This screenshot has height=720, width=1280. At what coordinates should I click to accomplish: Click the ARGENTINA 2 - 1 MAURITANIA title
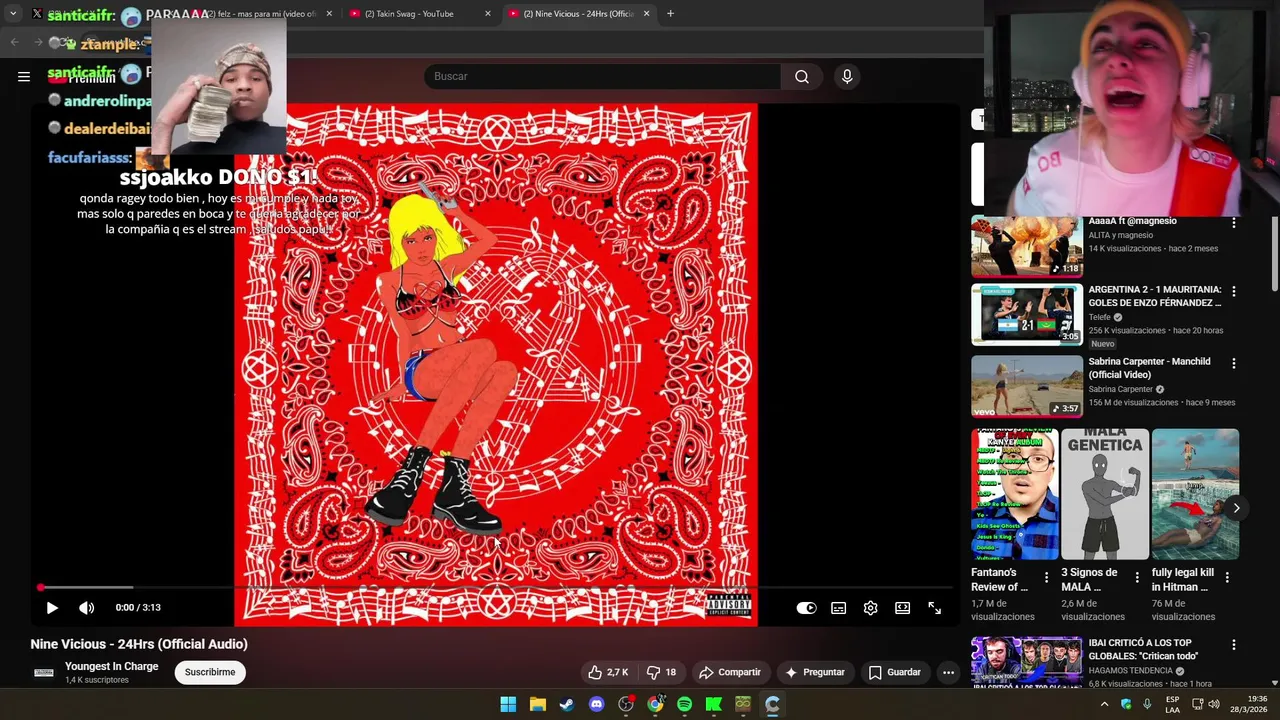coord(1155,296)
